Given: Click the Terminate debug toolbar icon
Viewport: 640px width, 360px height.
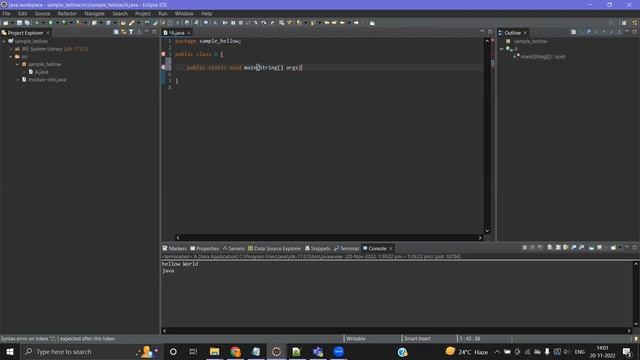Looking at the screenshot, I should click(x=241, y=23).
